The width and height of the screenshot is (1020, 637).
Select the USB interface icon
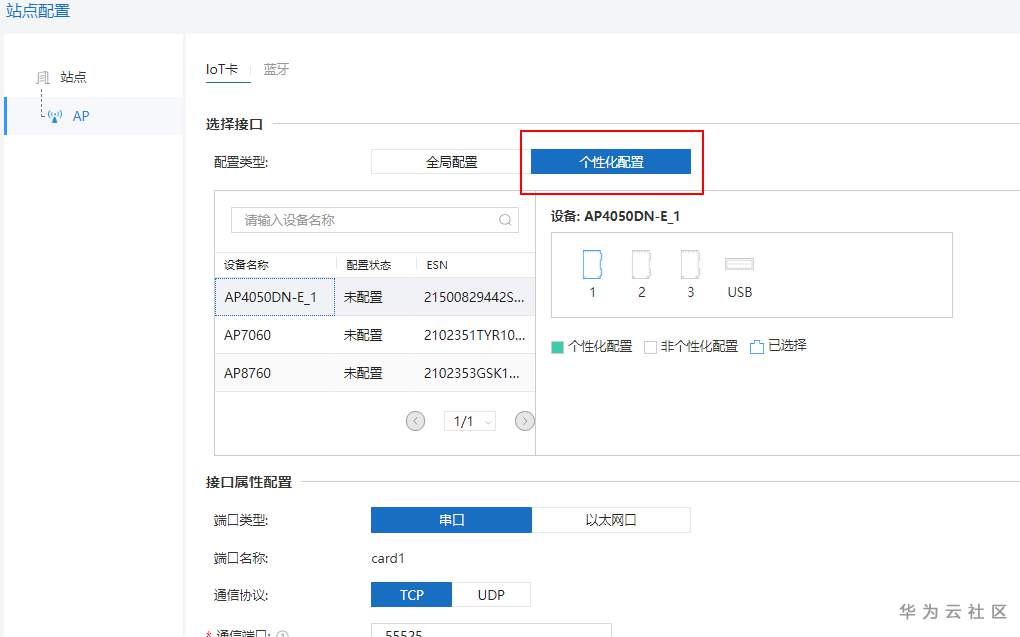740,264
